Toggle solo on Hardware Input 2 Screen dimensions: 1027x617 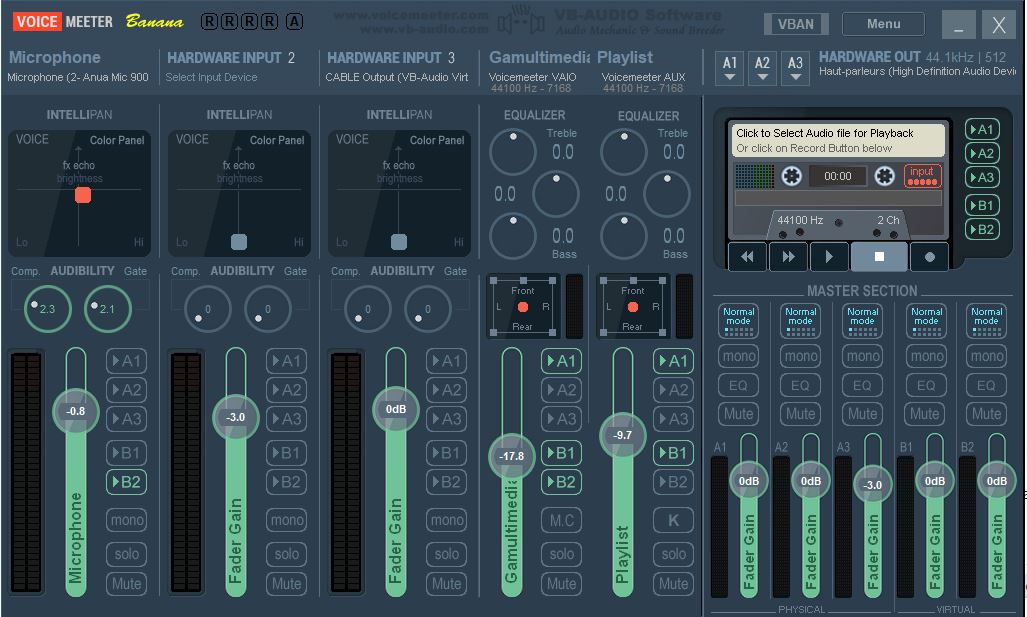(287, 553)
